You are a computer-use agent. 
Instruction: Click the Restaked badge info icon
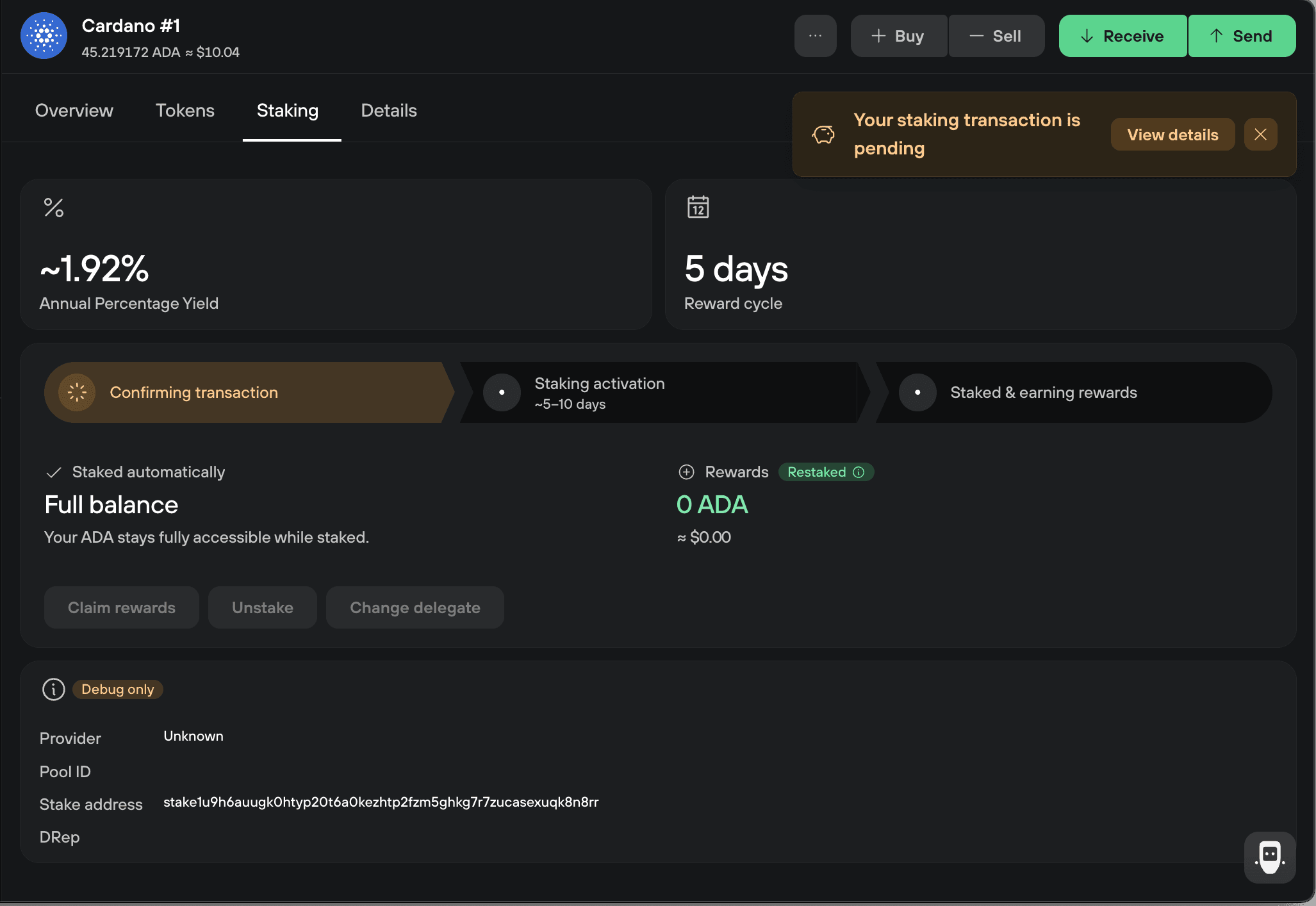click(859, 472)
